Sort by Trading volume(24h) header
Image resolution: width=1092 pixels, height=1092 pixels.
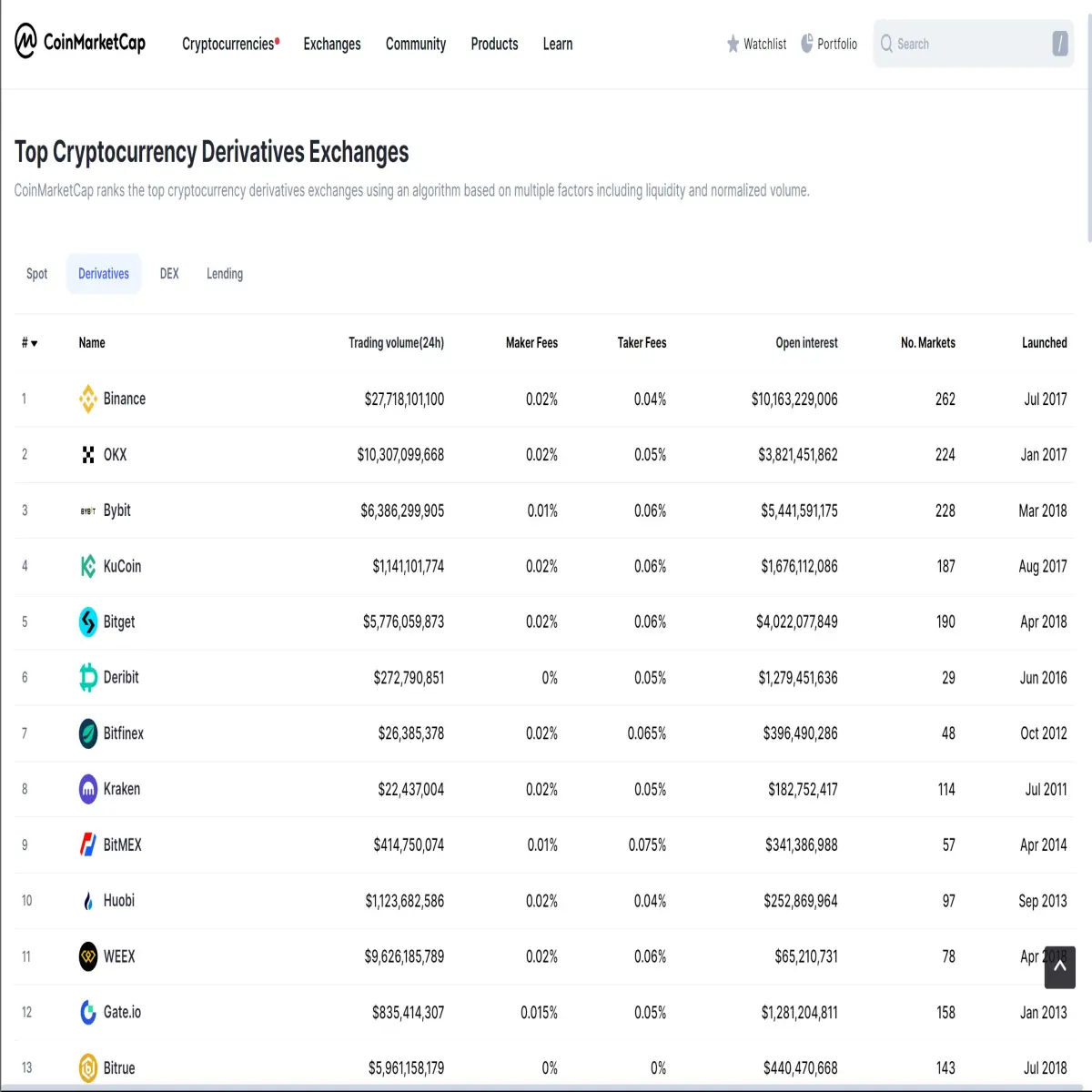tap(397, 343)
